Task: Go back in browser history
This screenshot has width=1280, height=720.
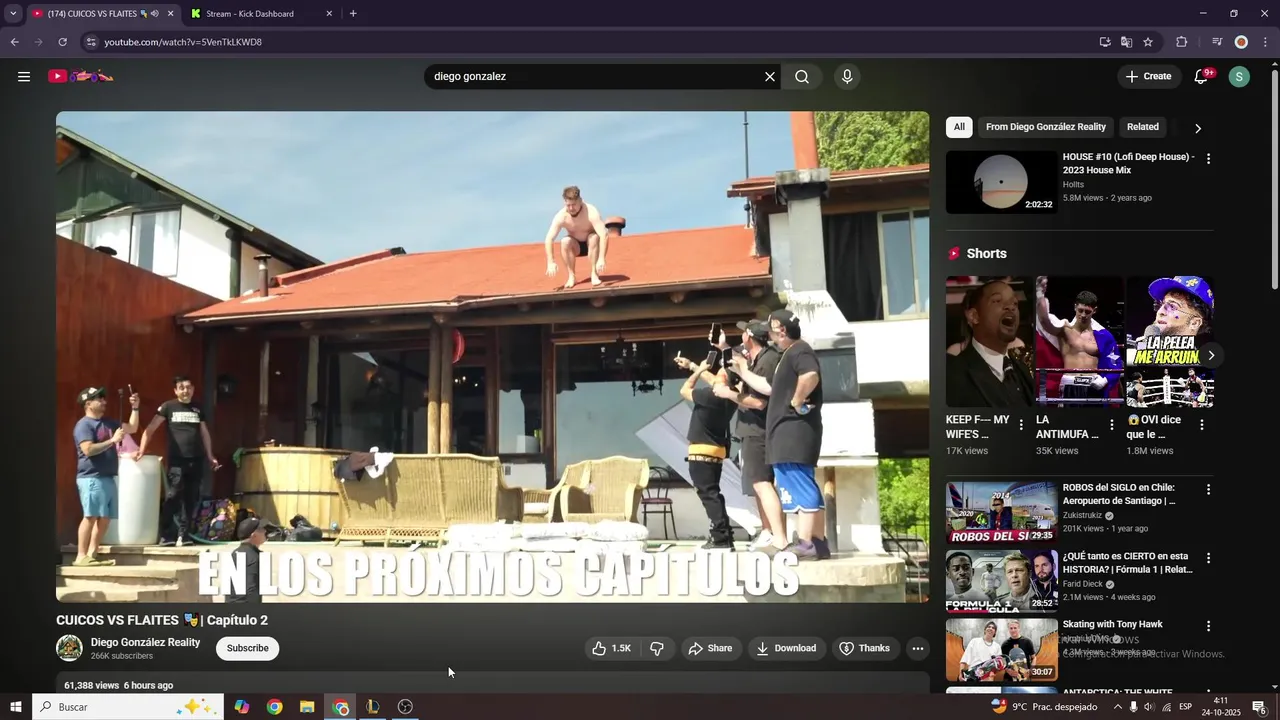Action: [x=14, y=42]
